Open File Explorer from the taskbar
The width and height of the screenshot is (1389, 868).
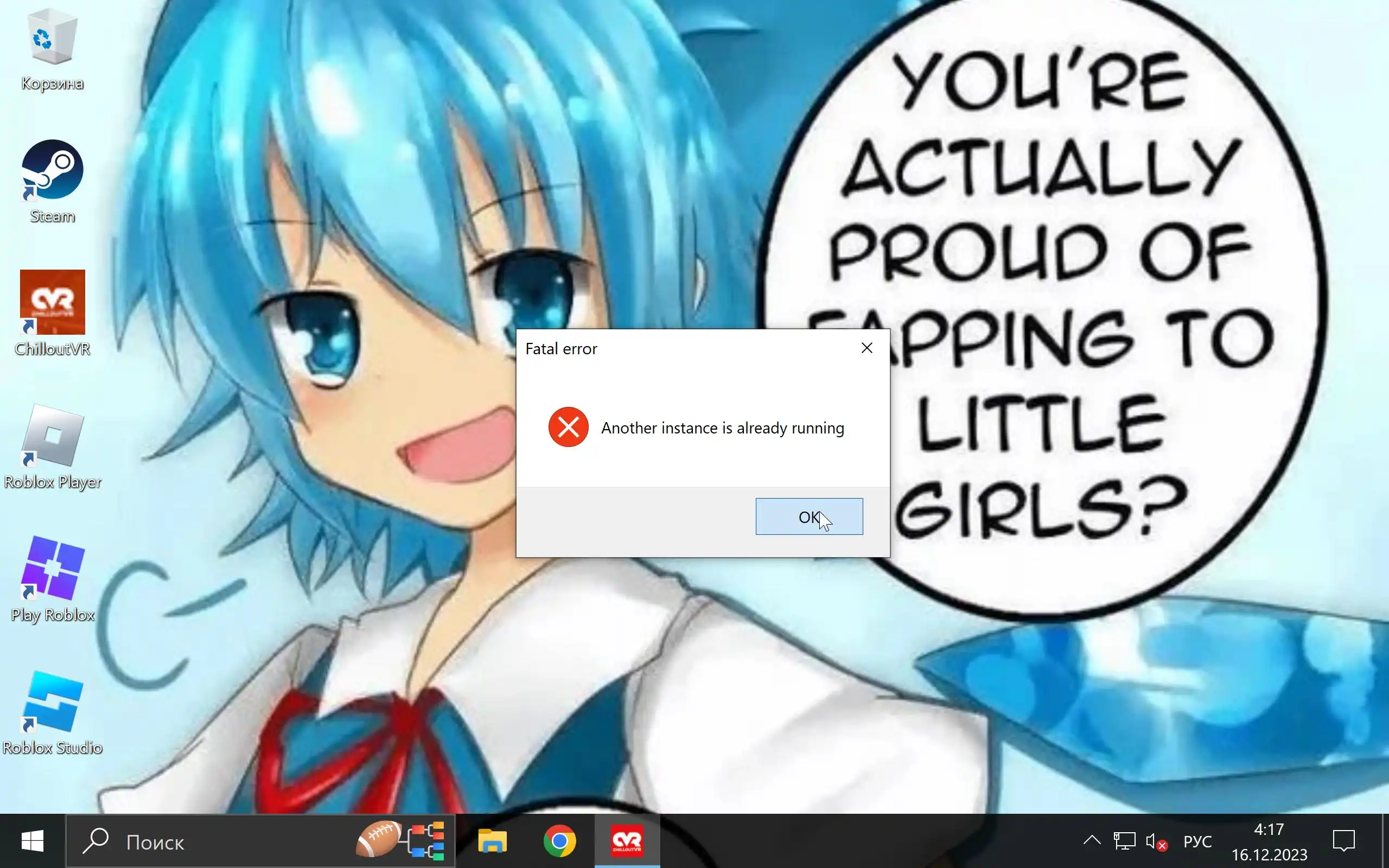493,841
